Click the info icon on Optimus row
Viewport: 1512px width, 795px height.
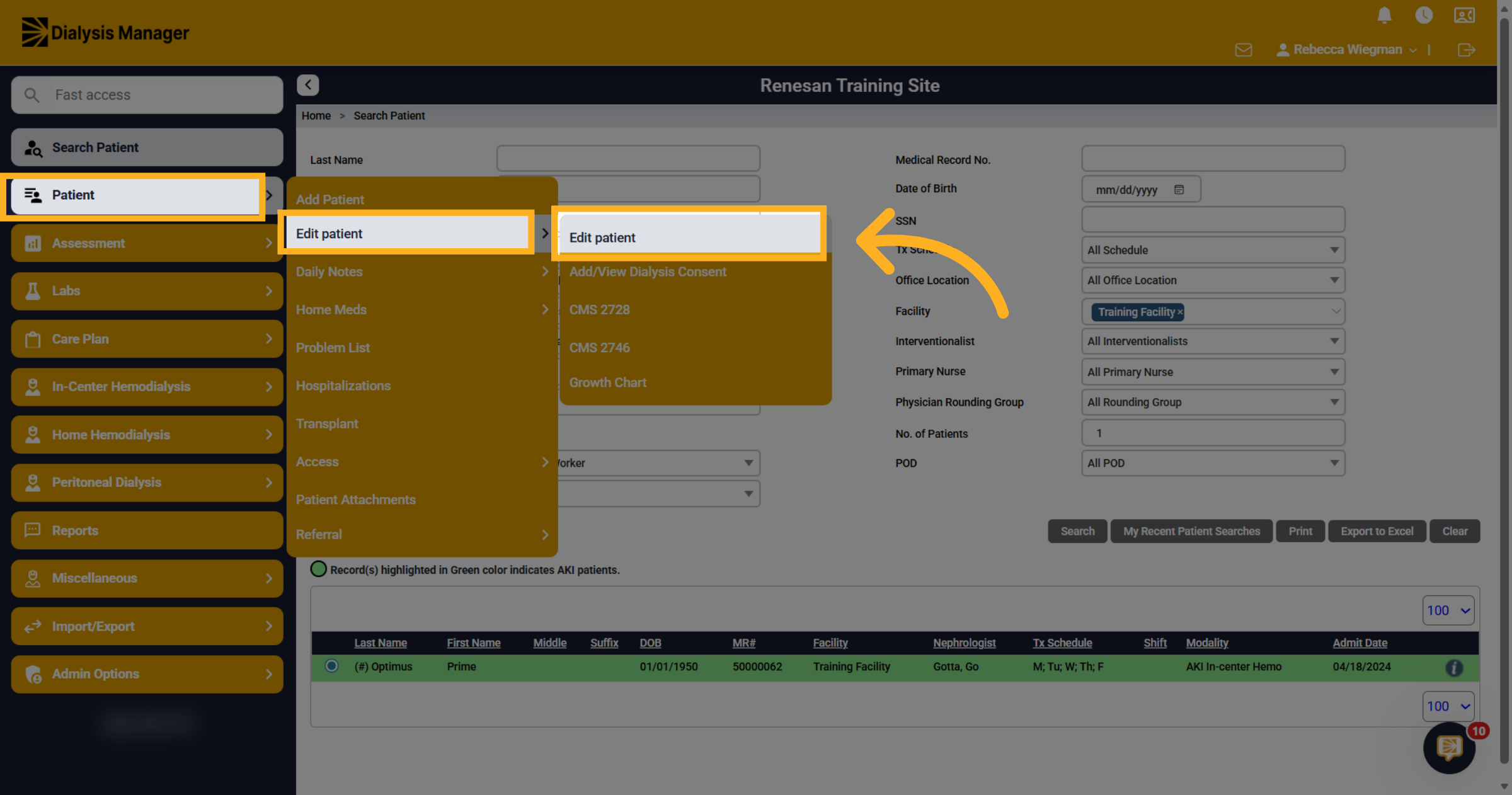point(1454,668)
